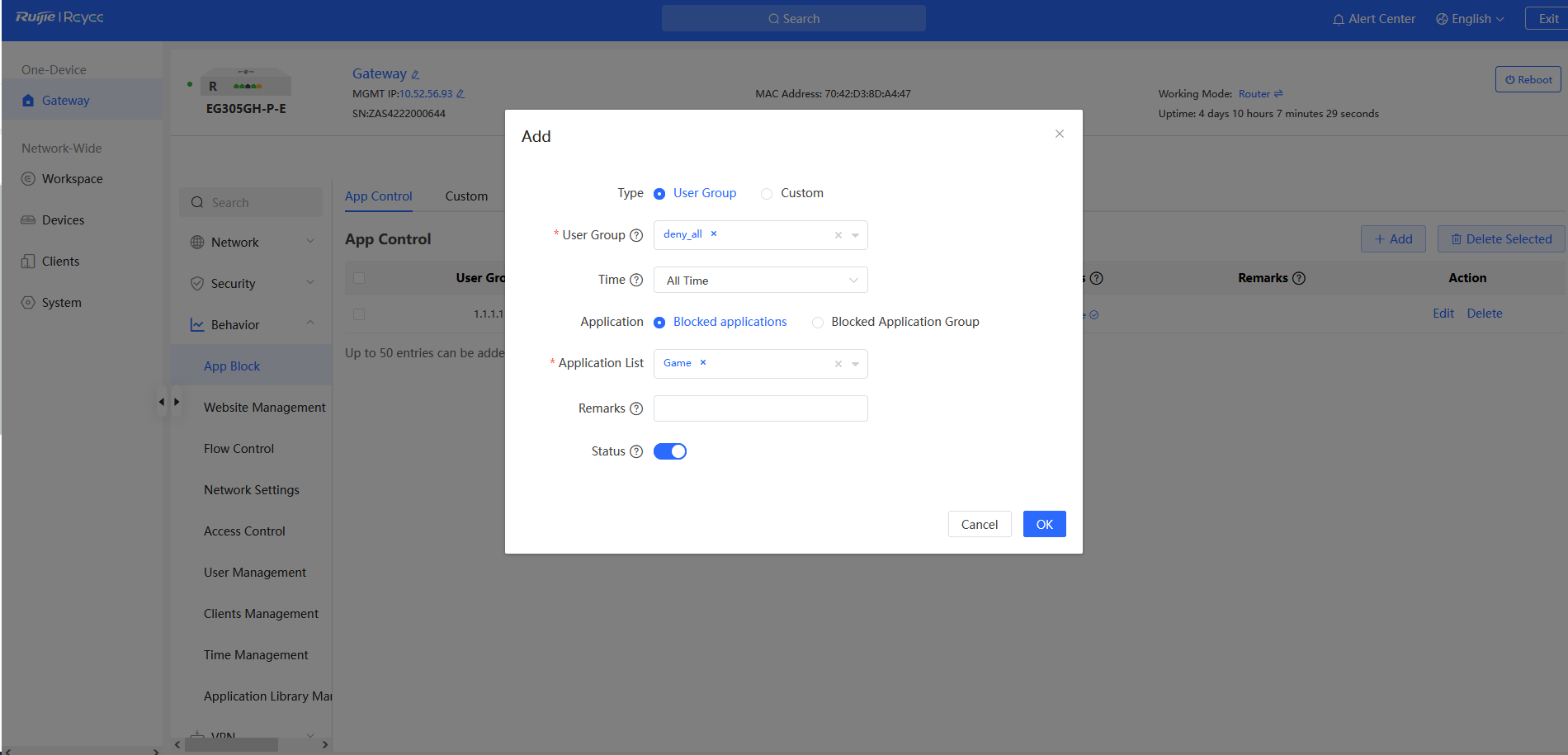
Task: Collapse the Behavior menu
Action: [311, 323]
